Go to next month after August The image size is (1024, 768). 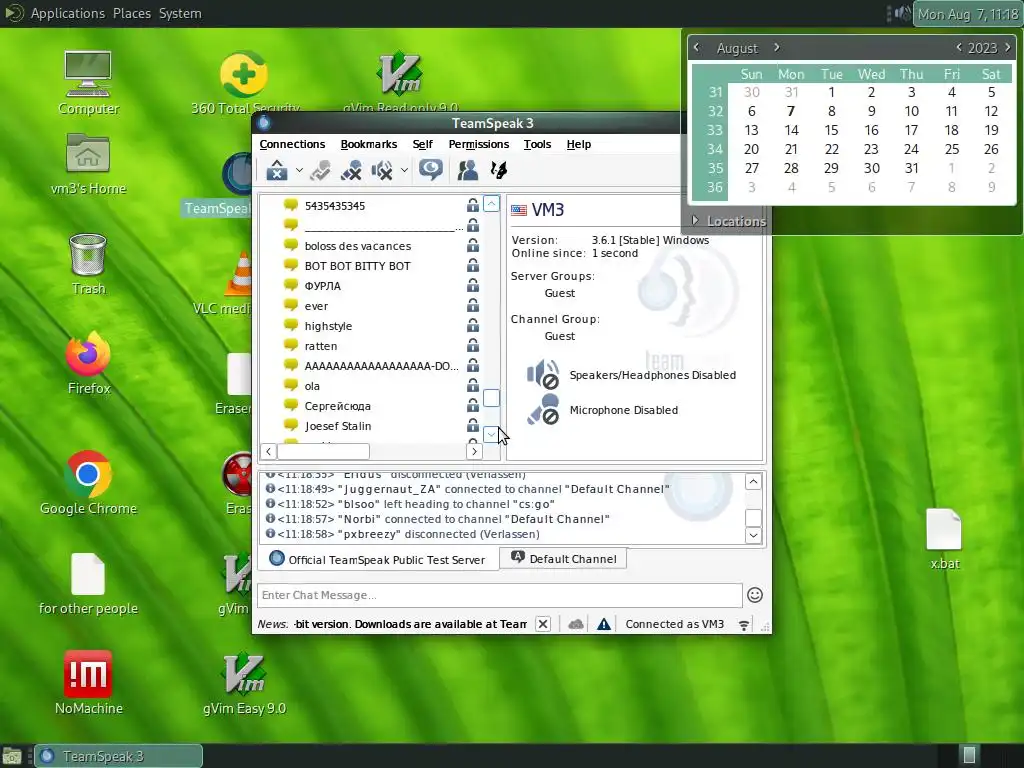point(776,48)
